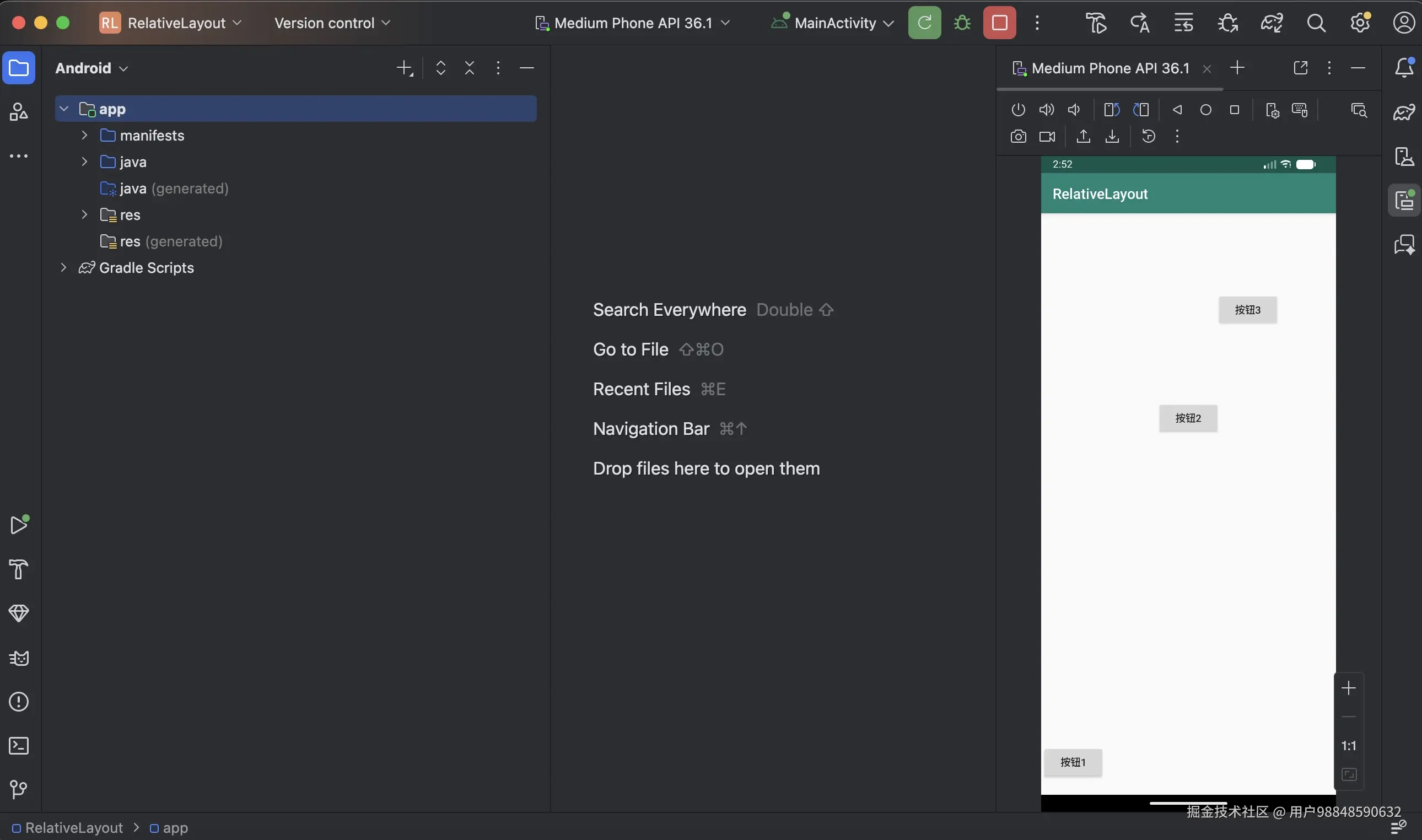The height and width of the screenshot is (840, 1422).
Task: Click the Debug app bug icon
Action: coord(962,23)
